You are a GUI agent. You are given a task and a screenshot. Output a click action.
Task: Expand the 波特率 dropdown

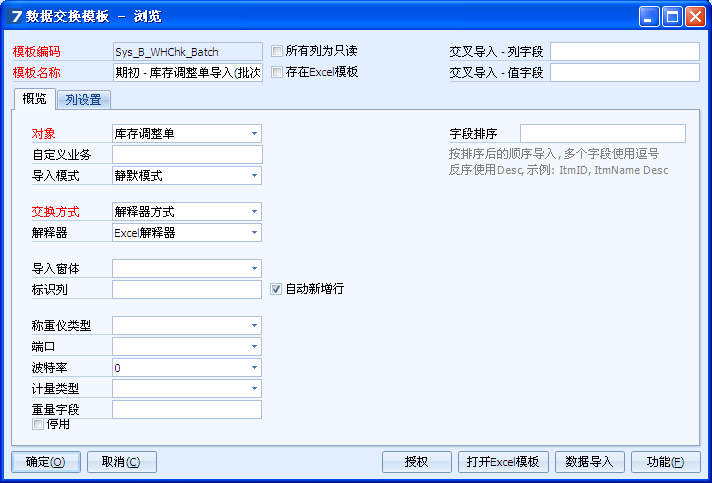point(254,368)
